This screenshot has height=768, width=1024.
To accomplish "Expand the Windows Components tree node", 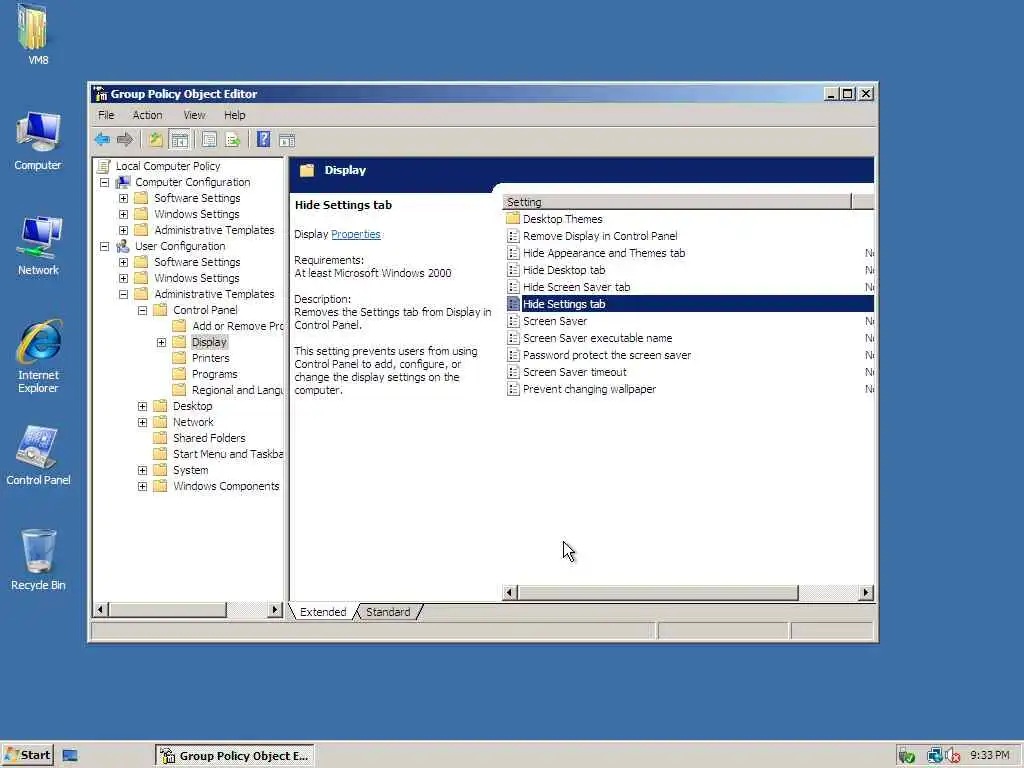I will pyautogui.click(x=142, y=486).
